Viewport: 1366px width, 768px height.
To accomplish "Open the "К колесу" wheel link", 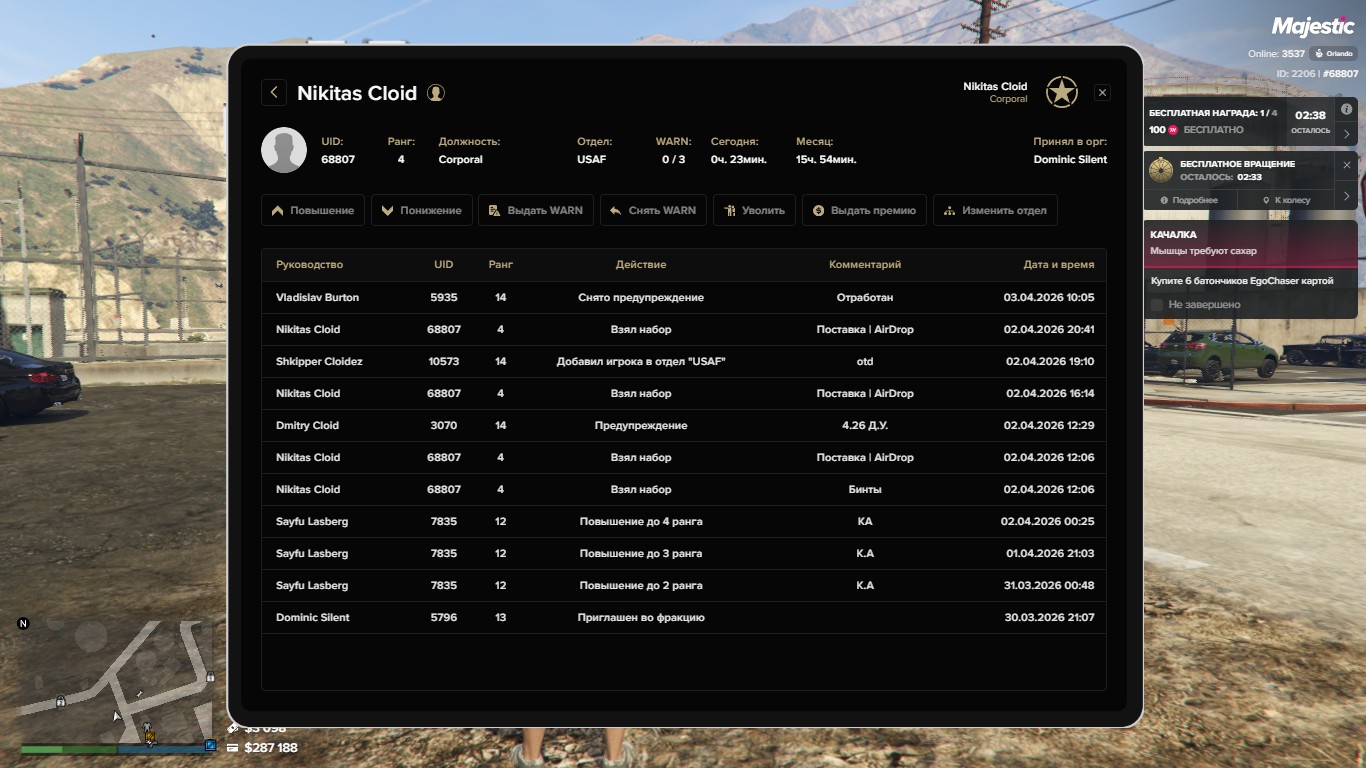I will click(x=1285, y=200).
